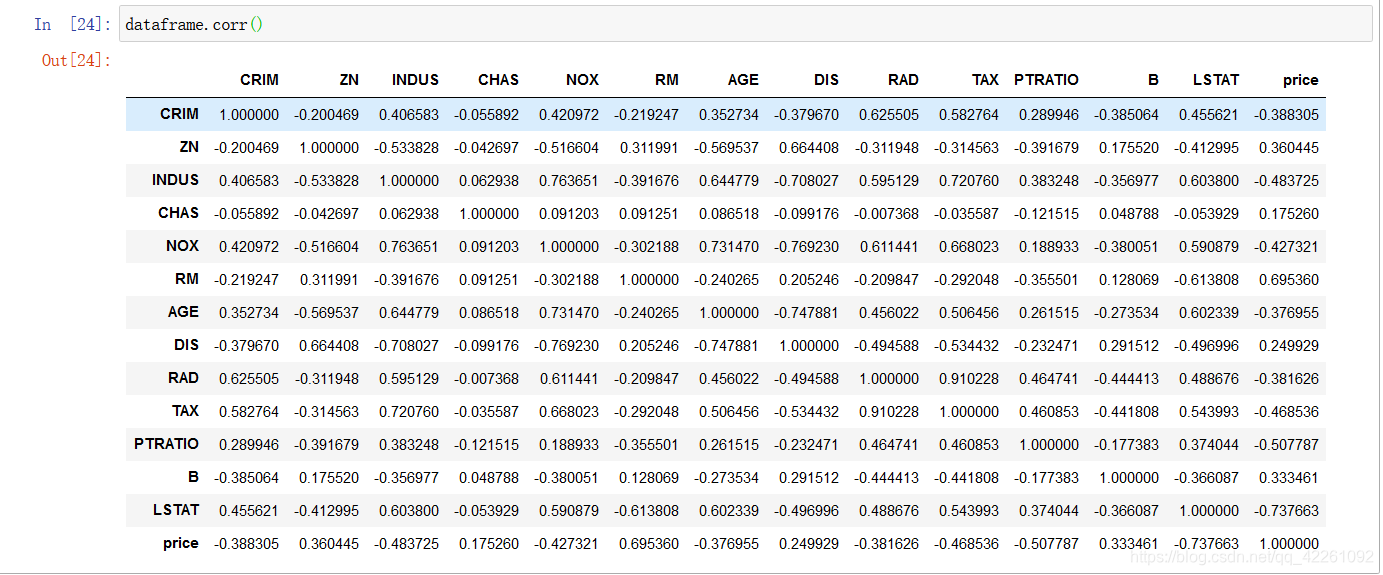Select the Out[24] output prompt
The height and width of the screenshot is (575, 1383).
(x=76, y=60)
